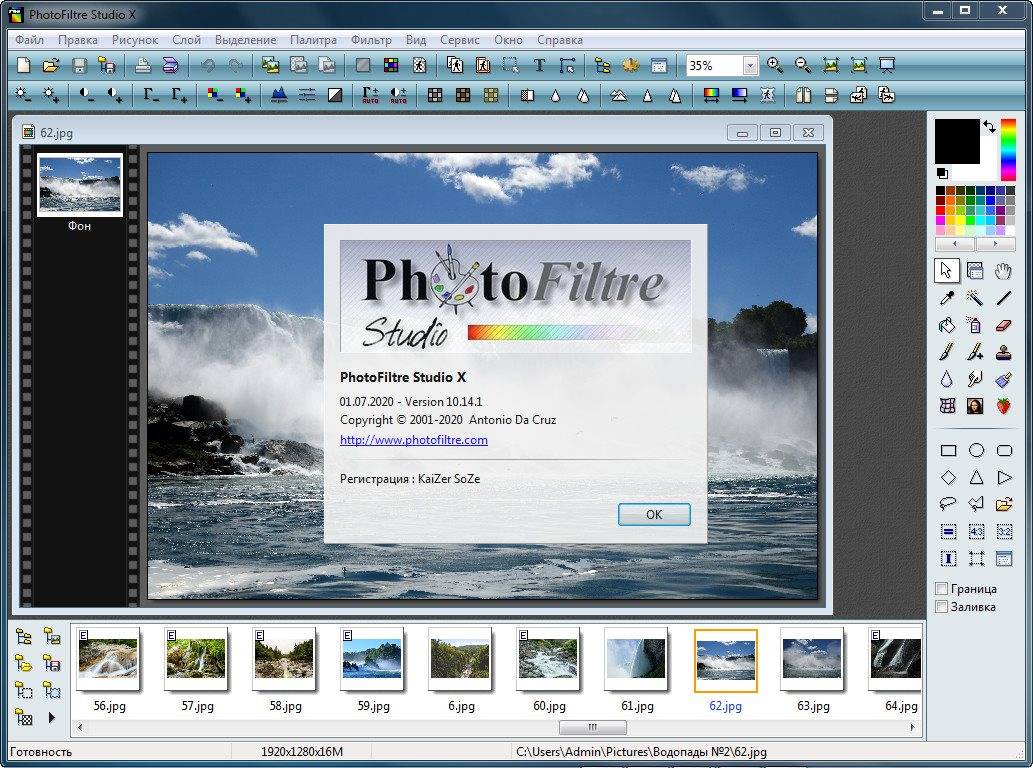
Task: Click OK in the About dialog
Action: click(x=654, y=514)
